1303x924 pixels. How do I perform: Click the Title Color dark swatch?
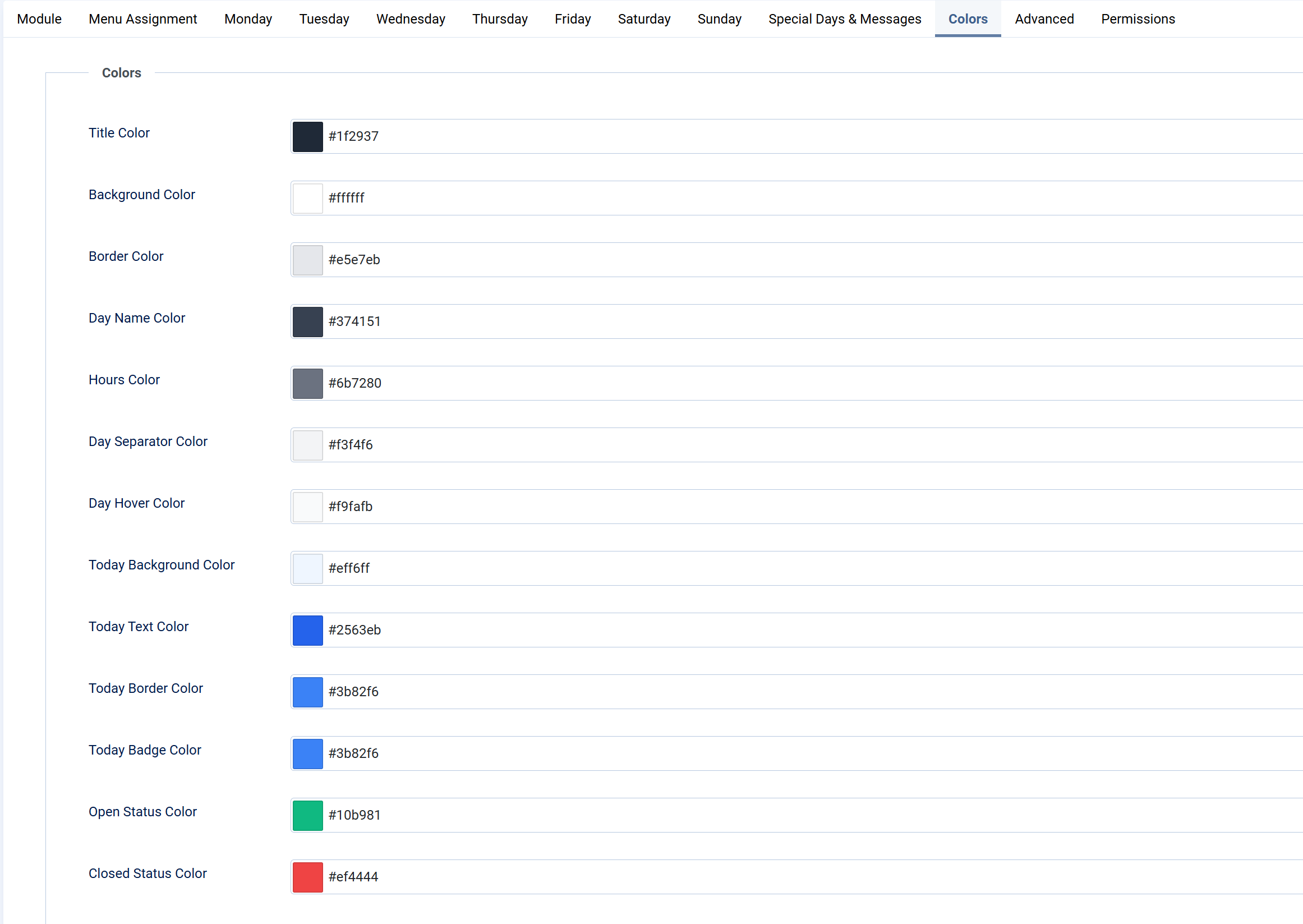308,136
